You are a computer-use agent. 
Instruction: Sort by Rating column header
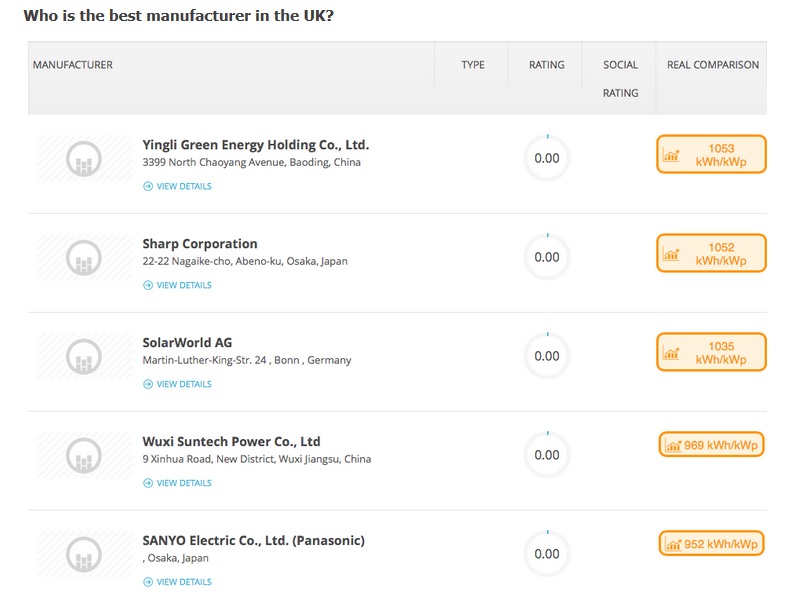(x=546, y=65)
